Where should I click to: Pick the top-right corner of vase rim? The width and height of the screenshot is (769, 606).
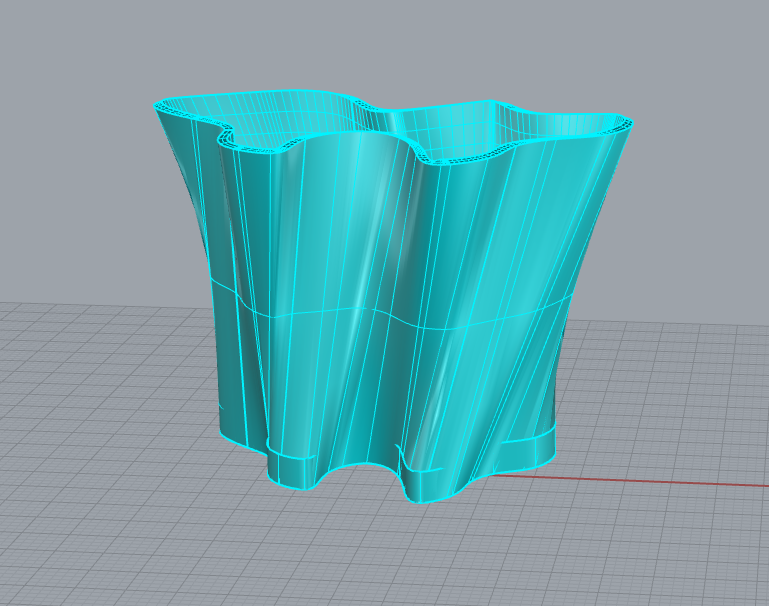pyautogui.click(x=630, y=123)
